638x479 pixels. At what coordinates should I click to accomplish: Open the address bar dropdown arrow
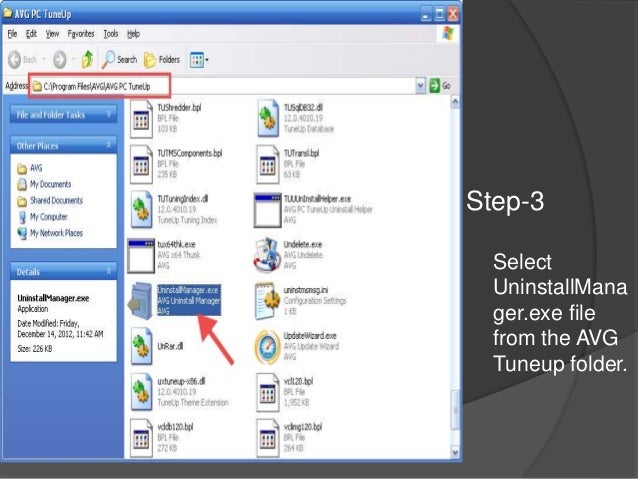click(420, 86)
